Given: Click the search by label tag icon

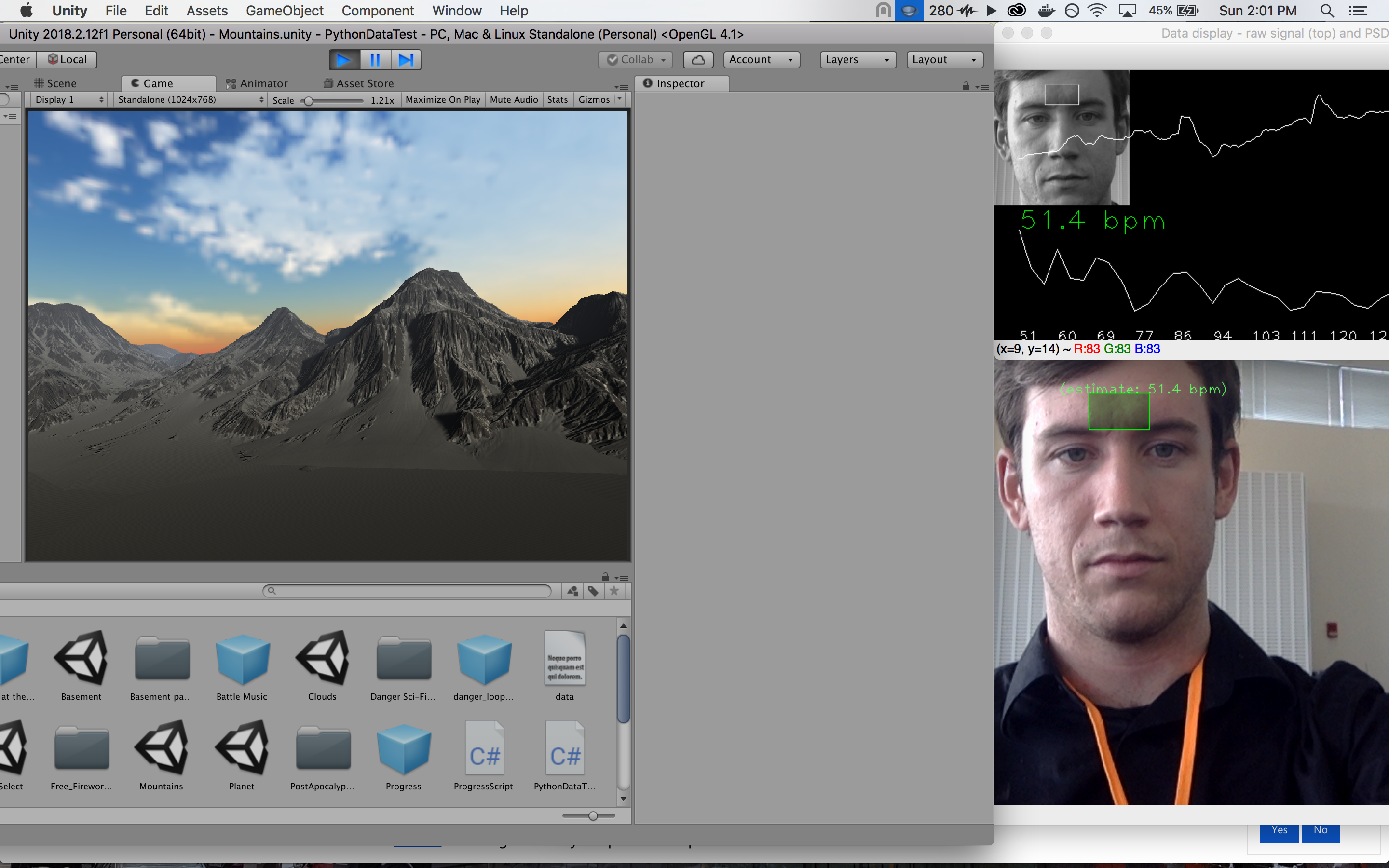Looking at the screenshot, I should (593, 591).
